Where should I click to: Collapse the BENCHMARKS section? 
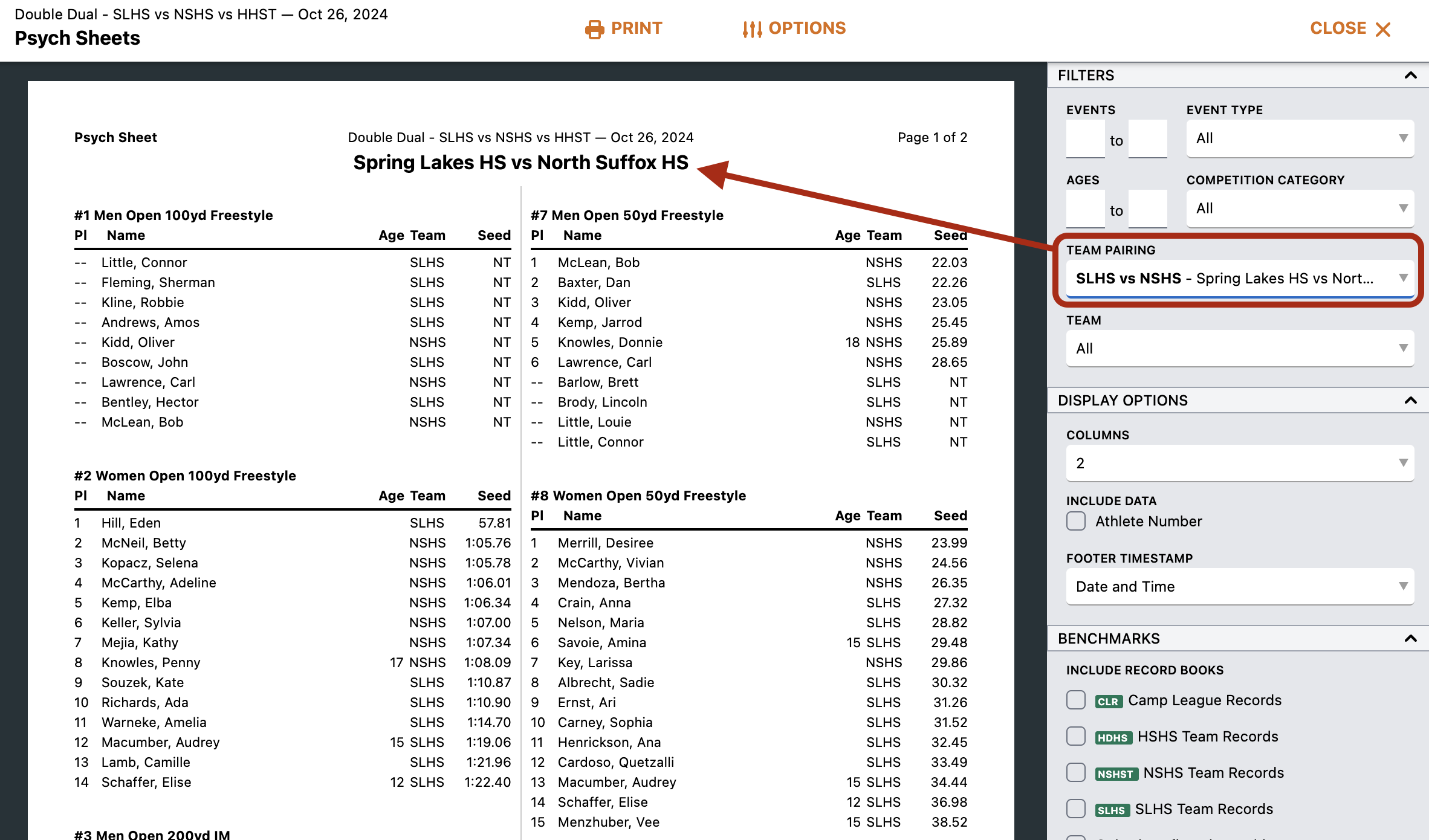click(x=1411, y=639)
